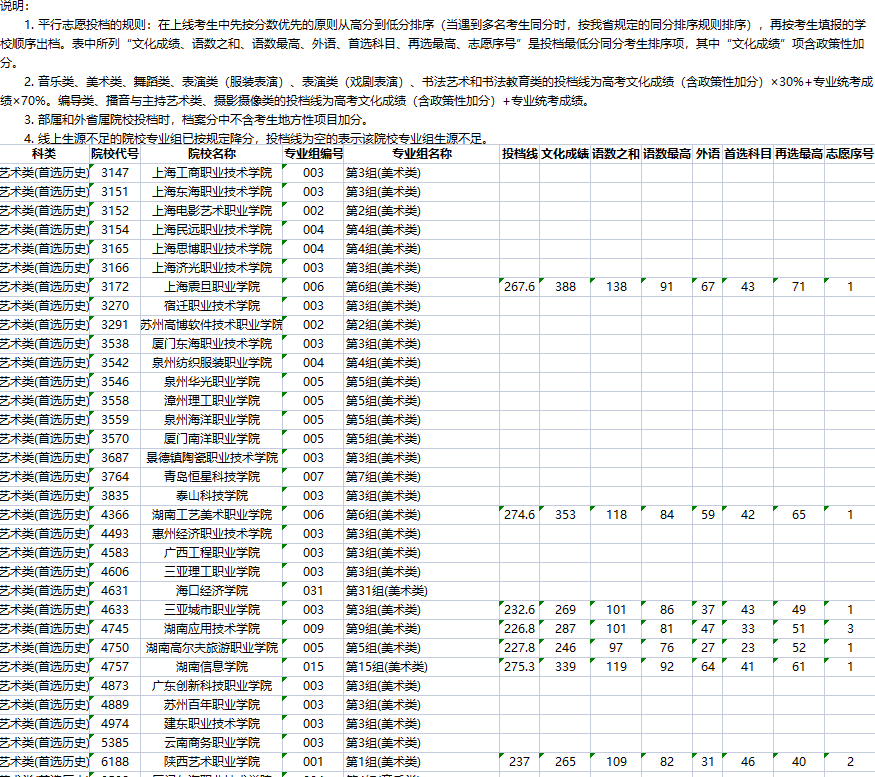Click school code 4757
Screen dimensions: 875x777
[115, 667]
